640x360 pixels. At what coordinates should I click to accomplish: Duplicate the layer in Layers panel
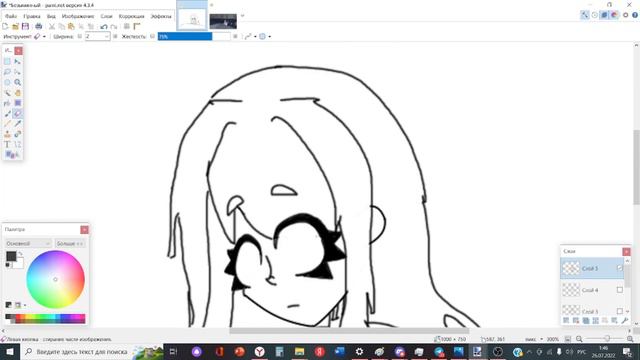pos(586,320)
